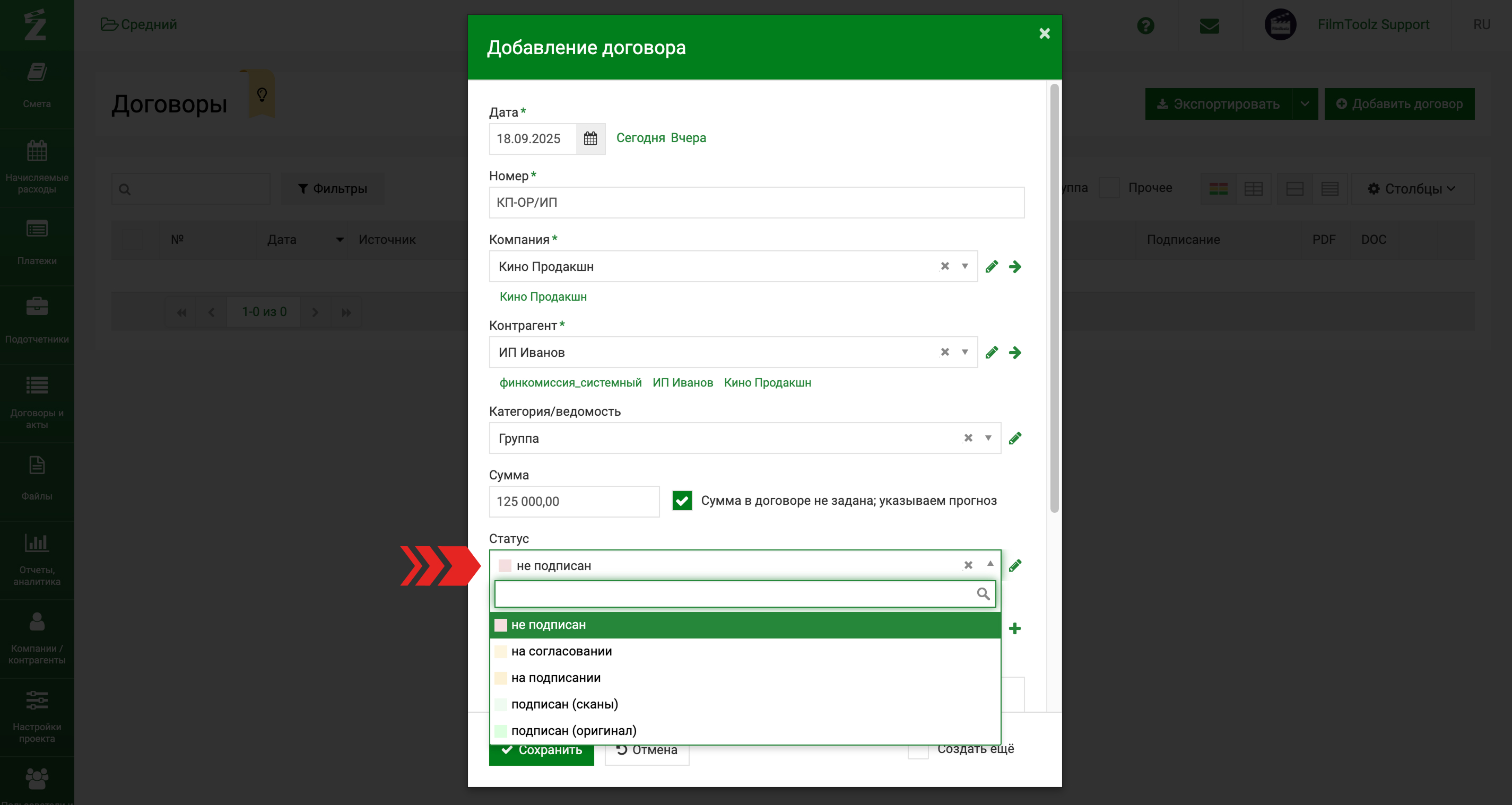Clear the Кино Продакшн company selection

(944, 266)
